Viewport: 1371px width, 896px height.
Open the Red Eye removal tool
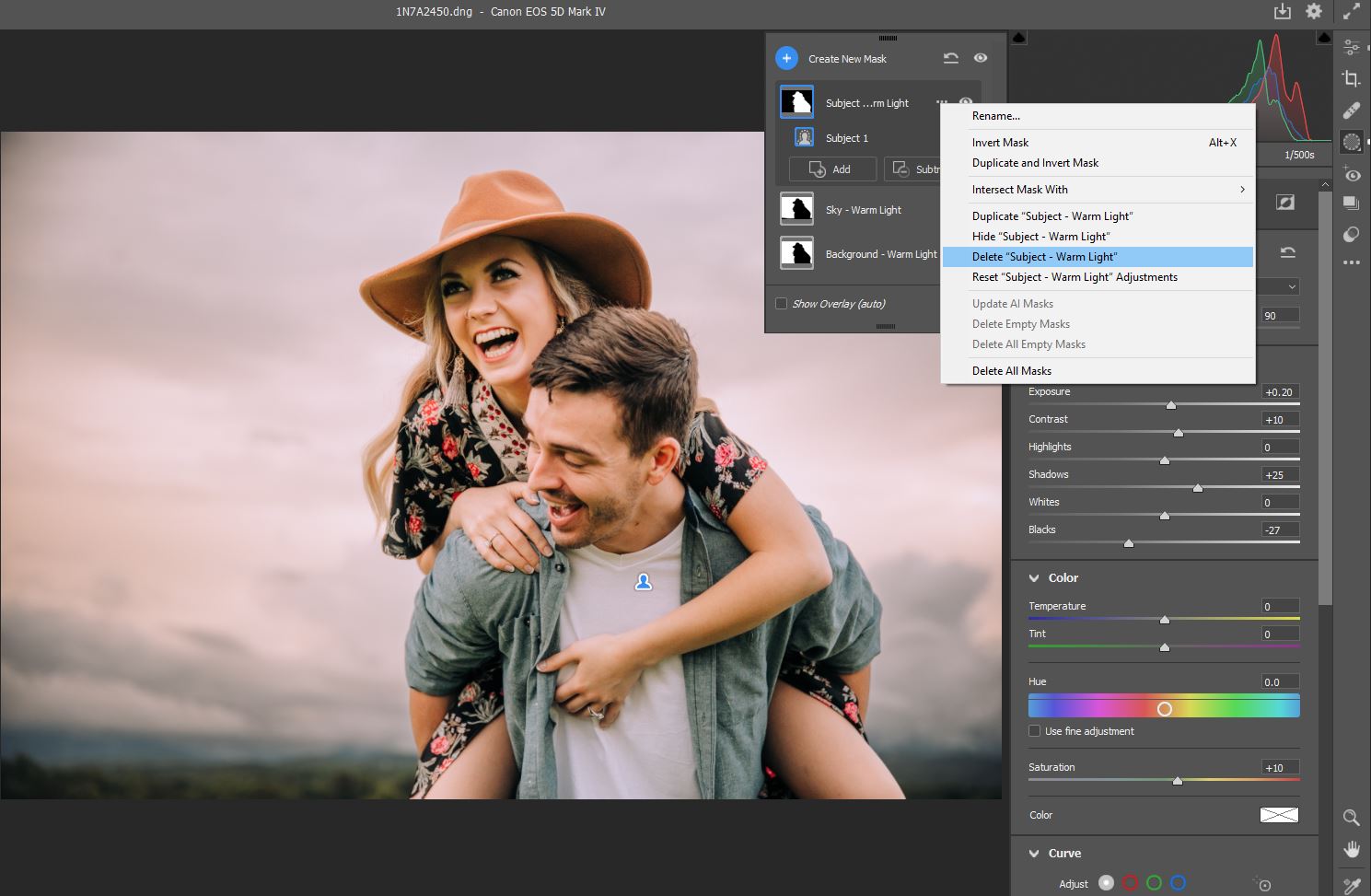[x=1351, y=174]
